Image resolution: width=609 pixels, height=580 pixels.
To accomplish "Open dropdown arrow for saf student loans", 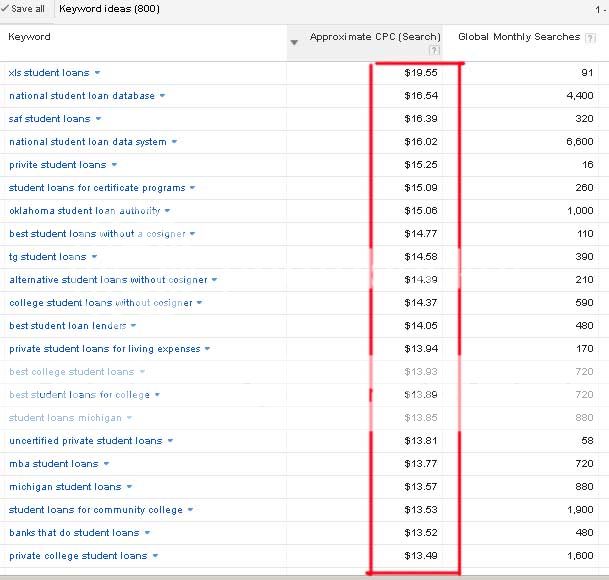I will [x=98, y=119].
